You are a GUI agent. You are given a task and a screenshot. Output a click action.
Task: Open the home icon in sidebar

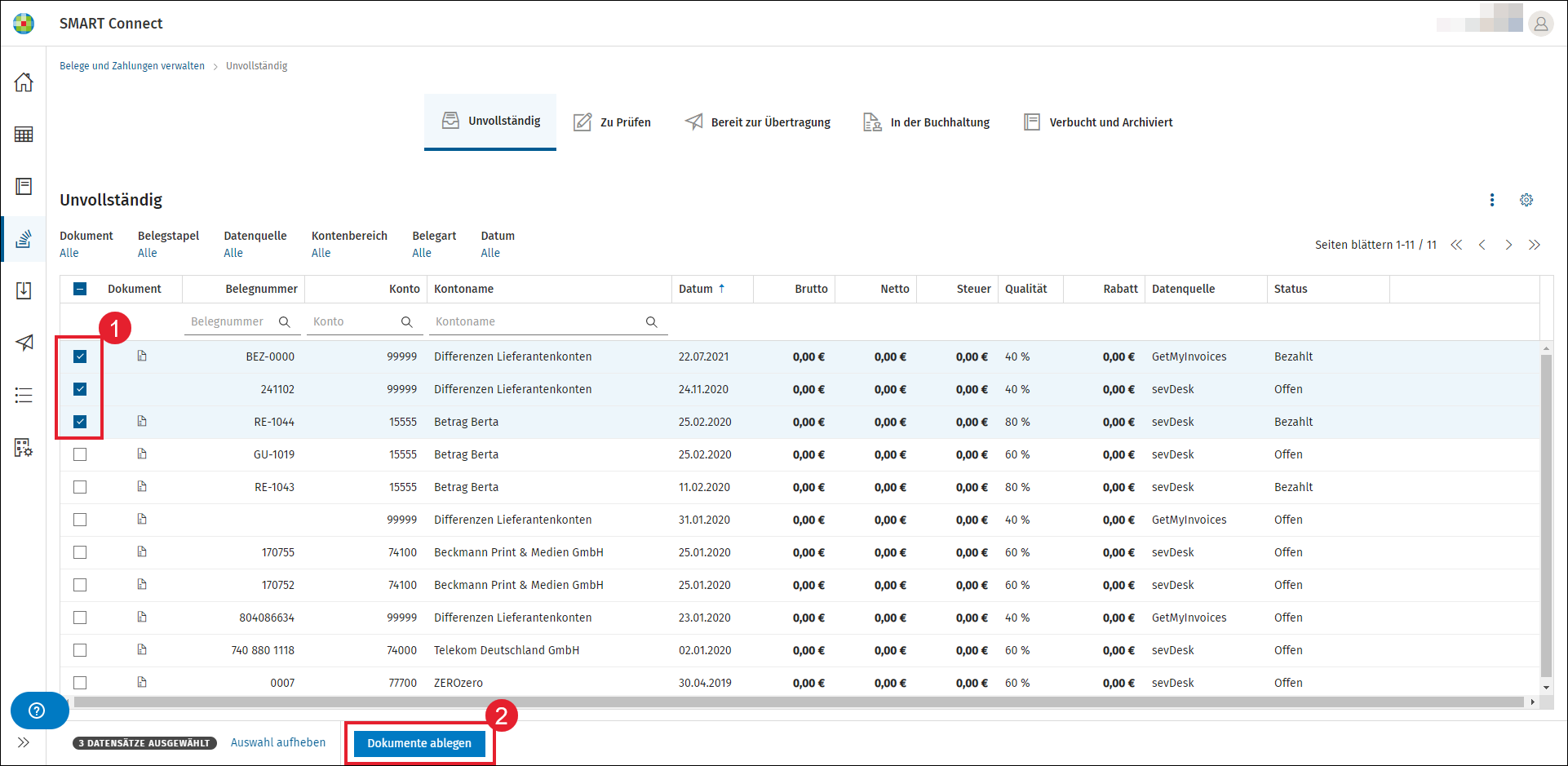point(24,82)
